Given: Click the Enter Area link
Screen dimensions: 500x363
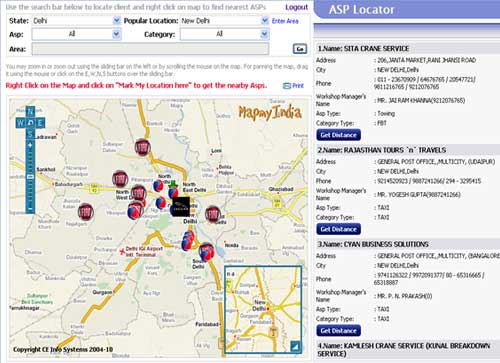Looking at the screenshot, I should point(285,21).
